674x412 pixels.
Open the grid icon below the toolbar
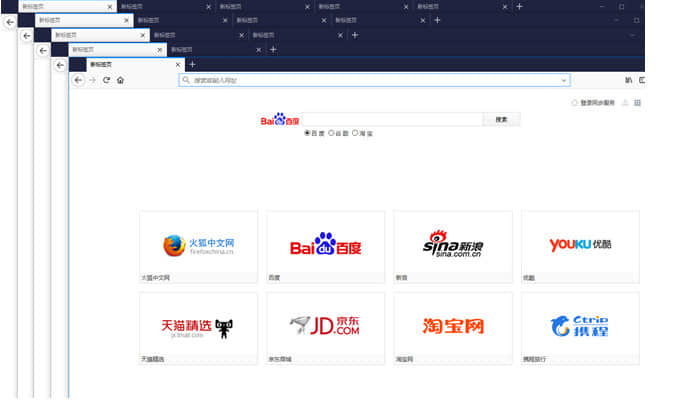click(637, 103)
